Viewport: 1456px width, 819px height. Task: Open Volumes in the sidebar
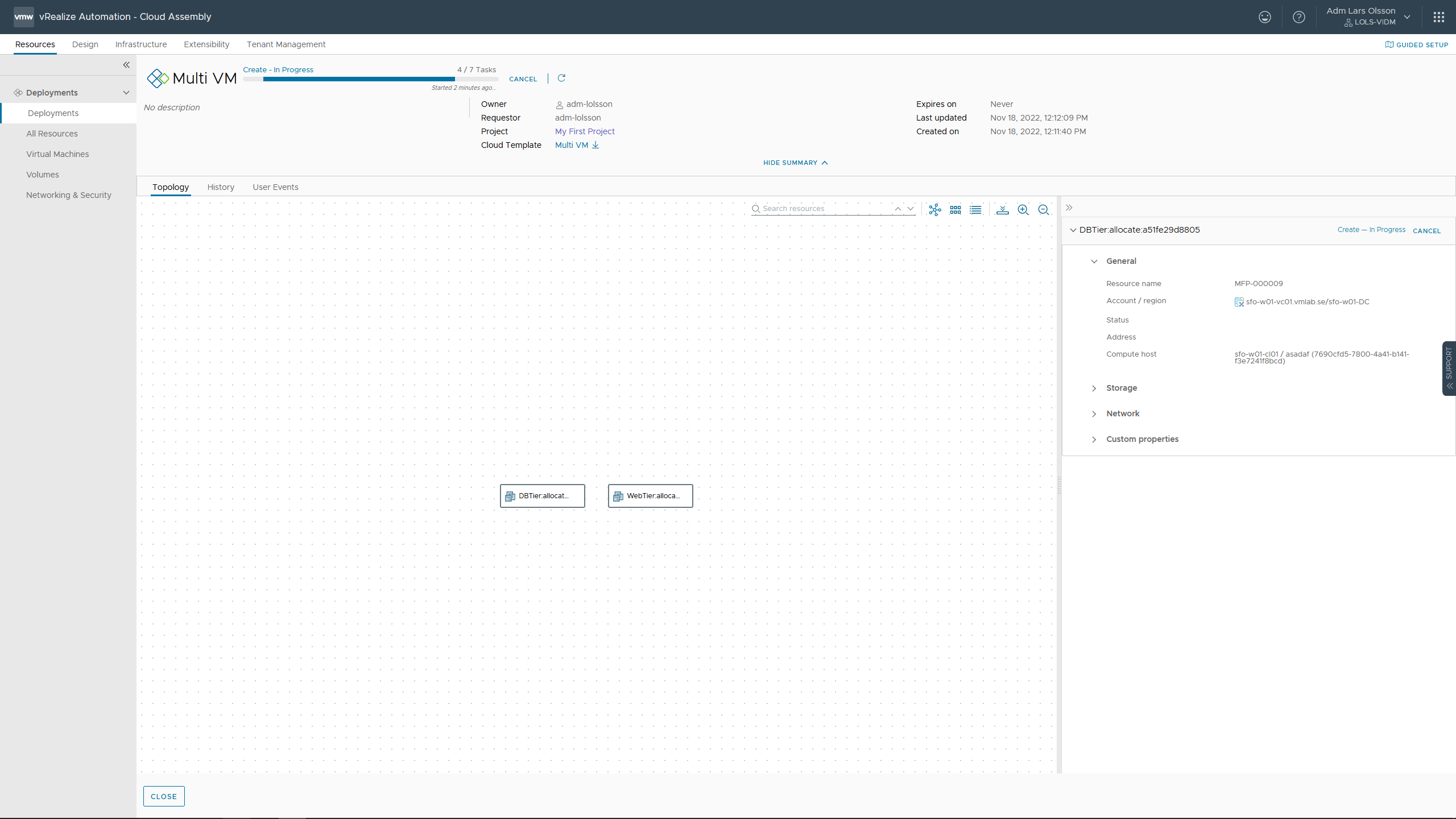coord(43,175)
